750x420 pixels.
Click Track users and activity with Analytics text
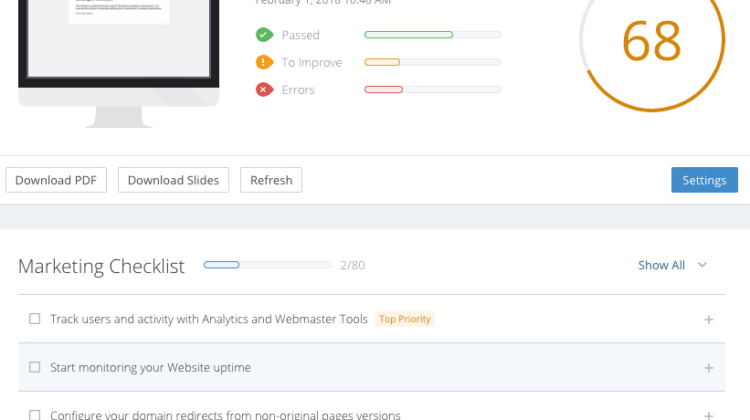(x=209, y=319)
